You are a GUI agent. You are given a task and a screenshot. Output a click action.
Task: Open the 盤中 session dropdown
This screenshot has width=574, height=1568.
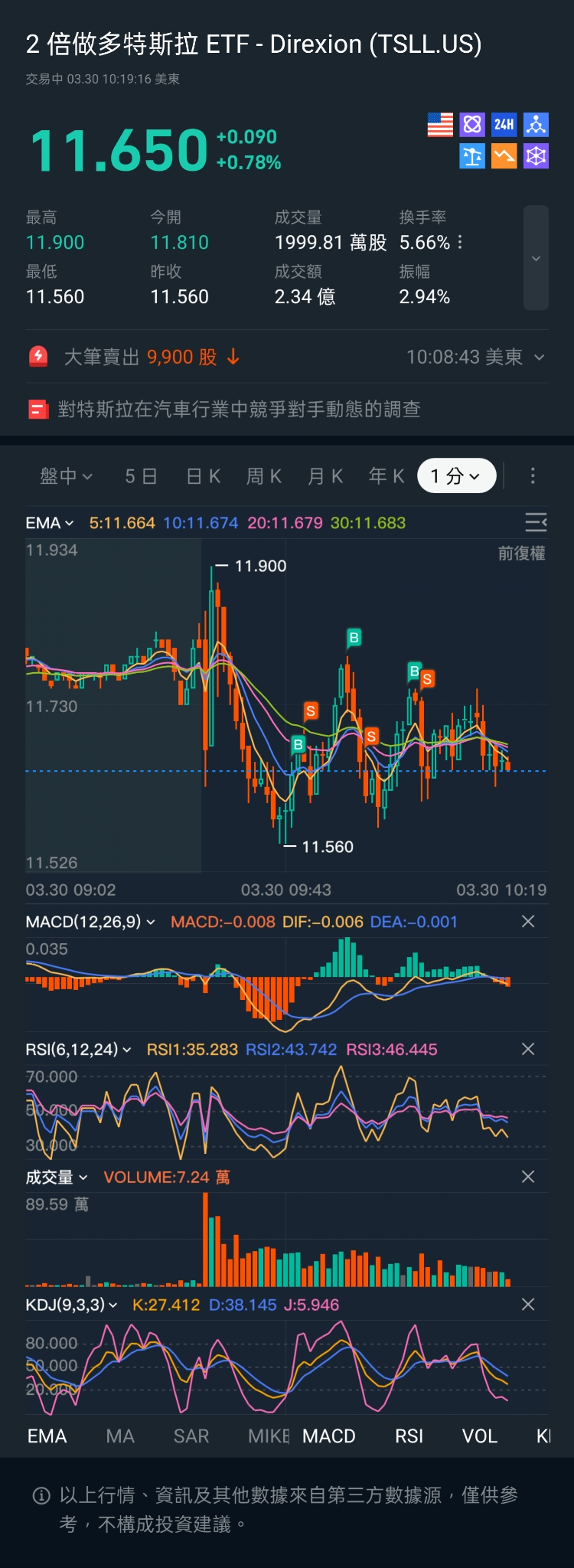(66, 476)
